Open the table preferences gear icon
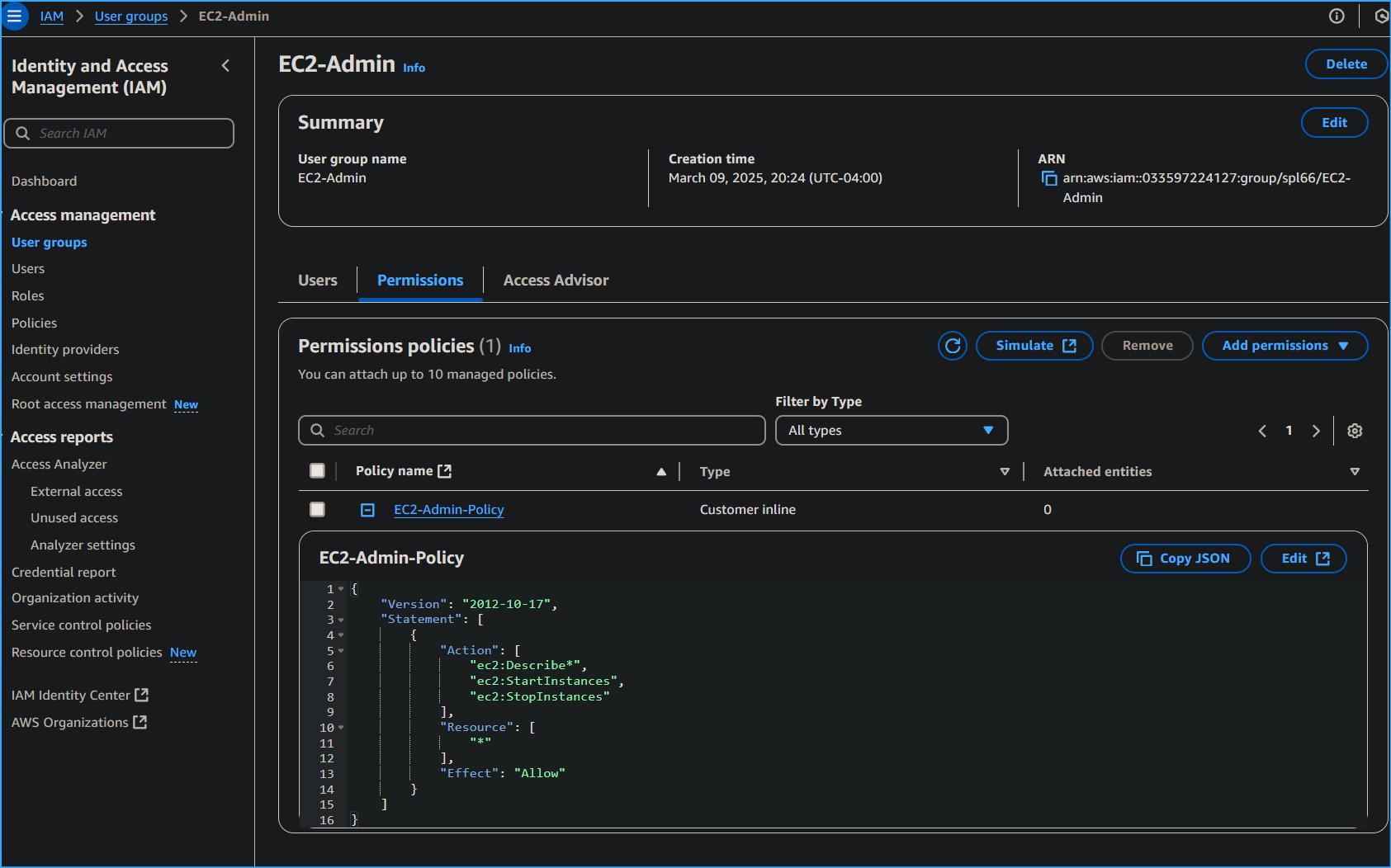Viewport: 1391px width, 868px height. [x=1355, y=431]
